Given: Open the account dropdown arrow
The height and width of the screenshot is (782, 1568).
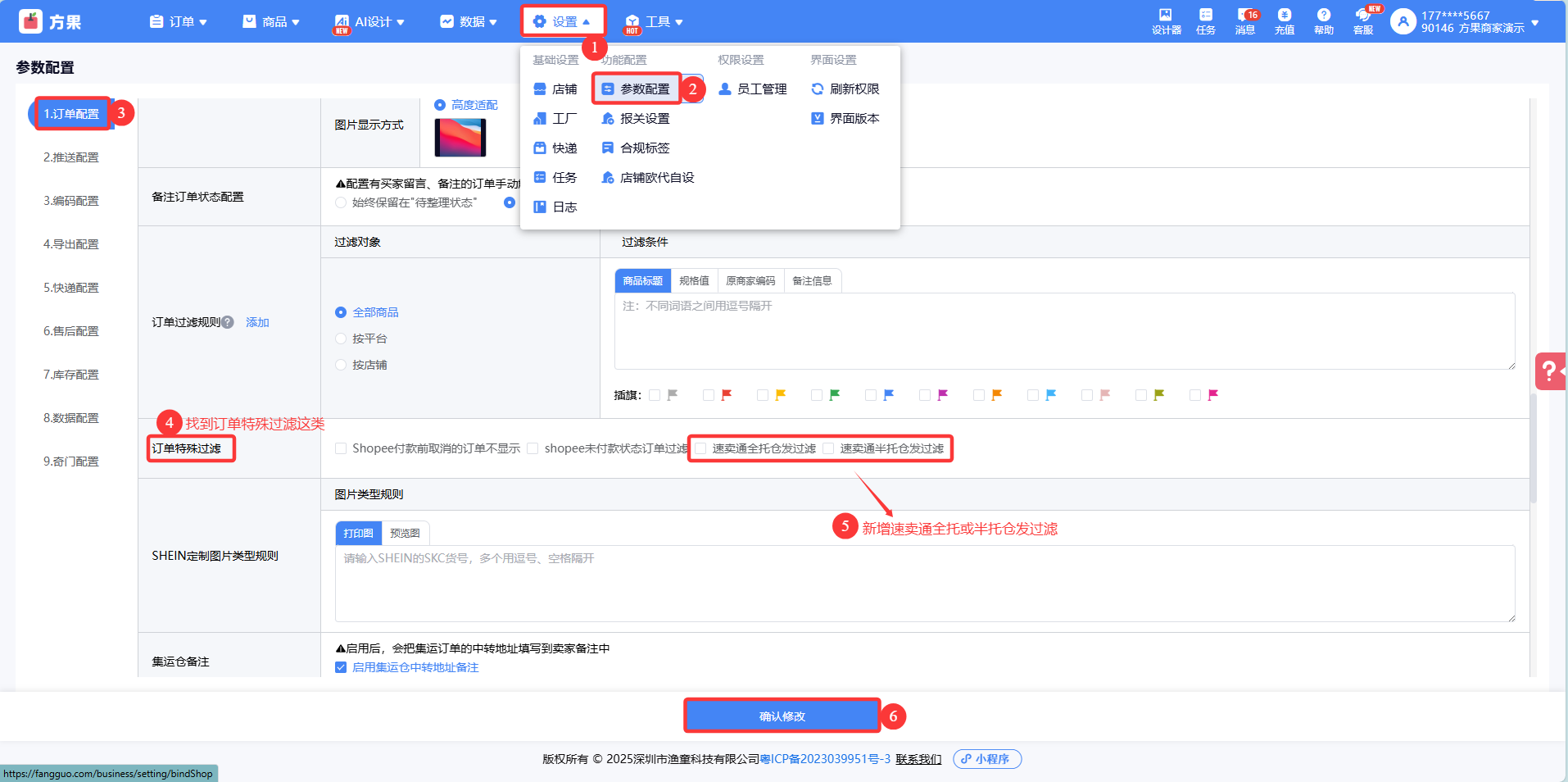Looking at the screenshot, I should [1535, 22].
